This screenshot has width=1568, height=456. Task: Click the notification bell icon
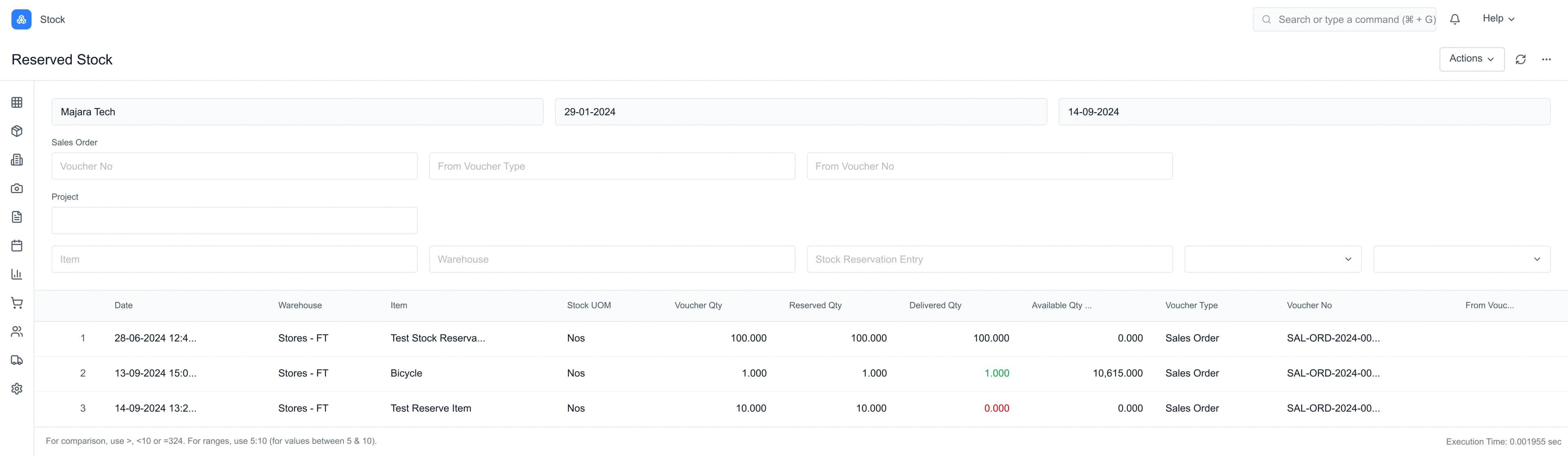point(1455,19)
